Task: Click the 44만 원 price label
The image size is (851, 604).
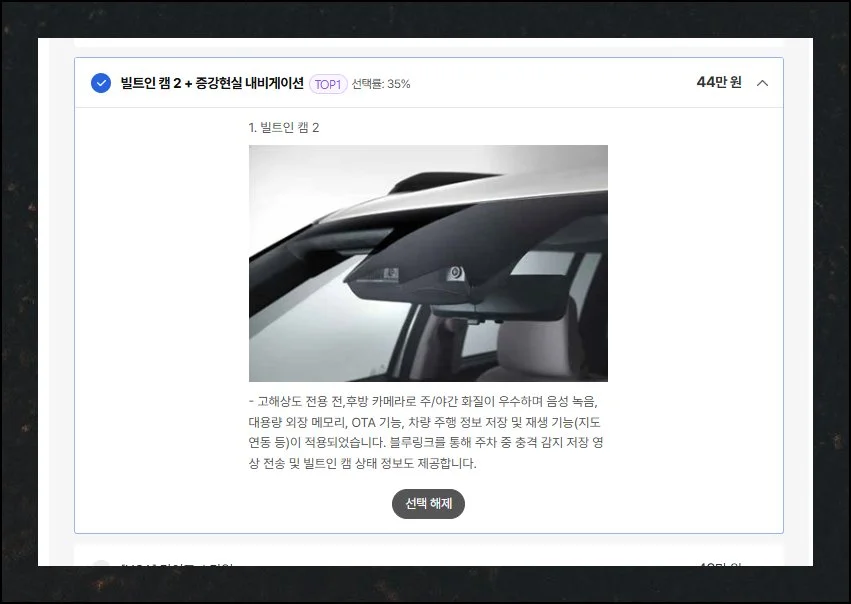Action: tap(718, 82)
